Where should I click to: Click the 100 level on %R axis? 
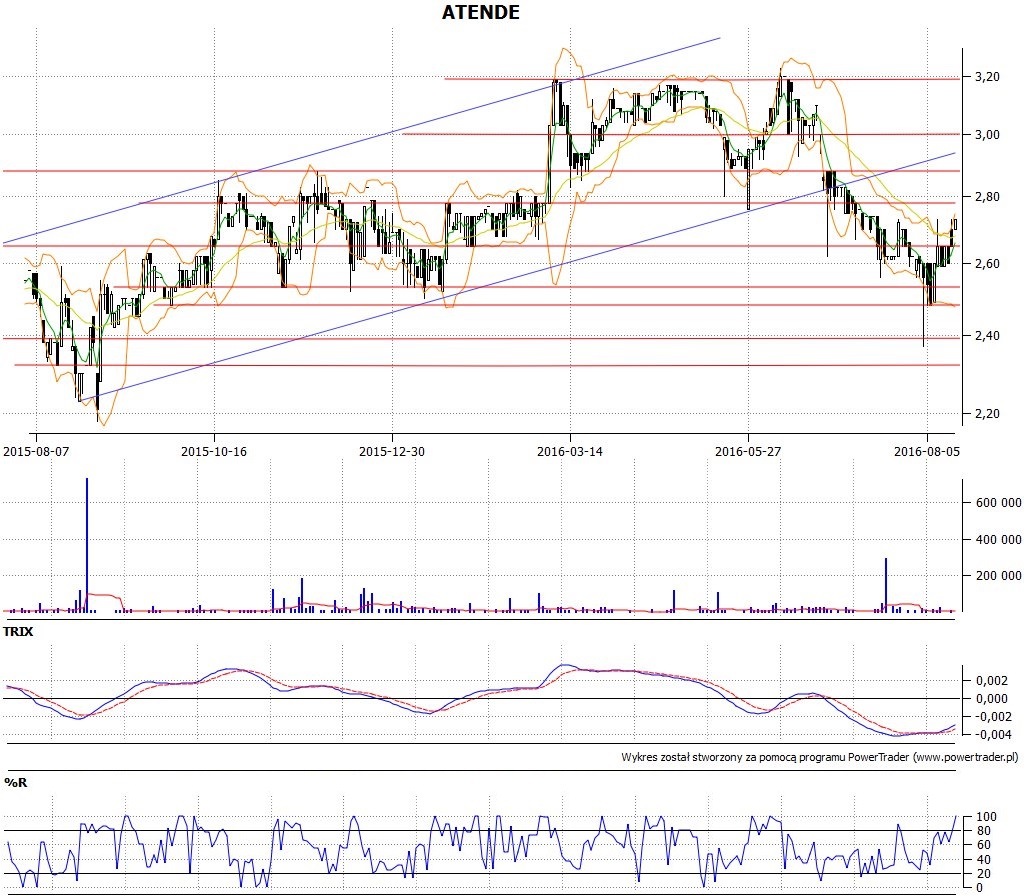[986, 817]
